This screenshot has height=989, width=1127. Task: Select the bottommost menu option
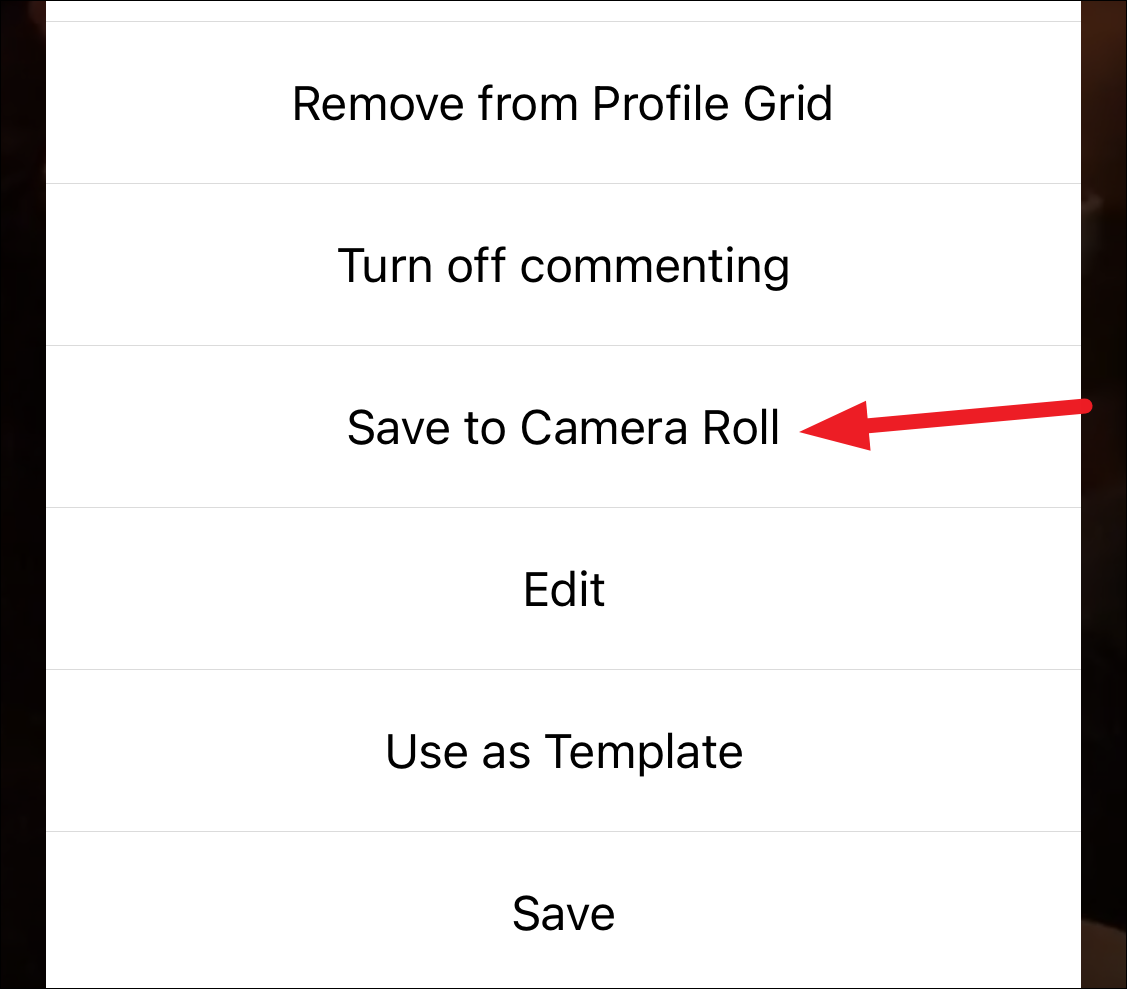563,912
